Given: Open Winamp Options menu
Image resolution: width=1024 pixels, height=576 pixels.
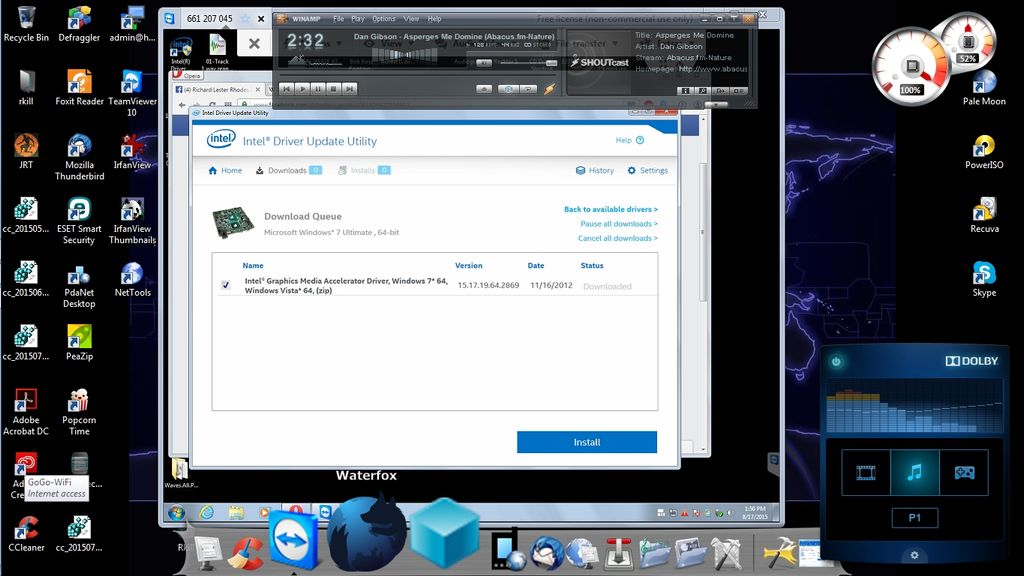Looking at the screenshot, I should coord(384,19).
